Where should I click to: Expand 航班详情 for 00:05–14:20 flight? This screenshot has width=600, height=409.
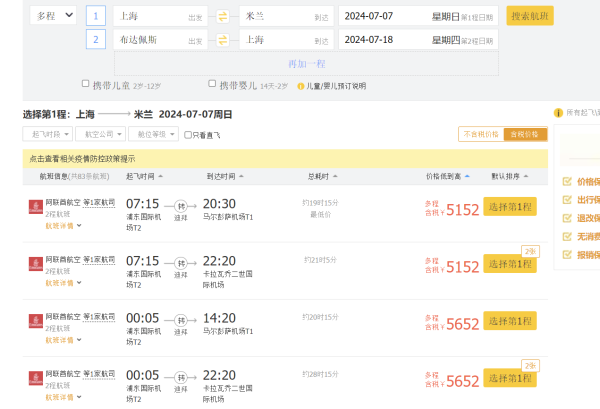(x=64, y=340)
